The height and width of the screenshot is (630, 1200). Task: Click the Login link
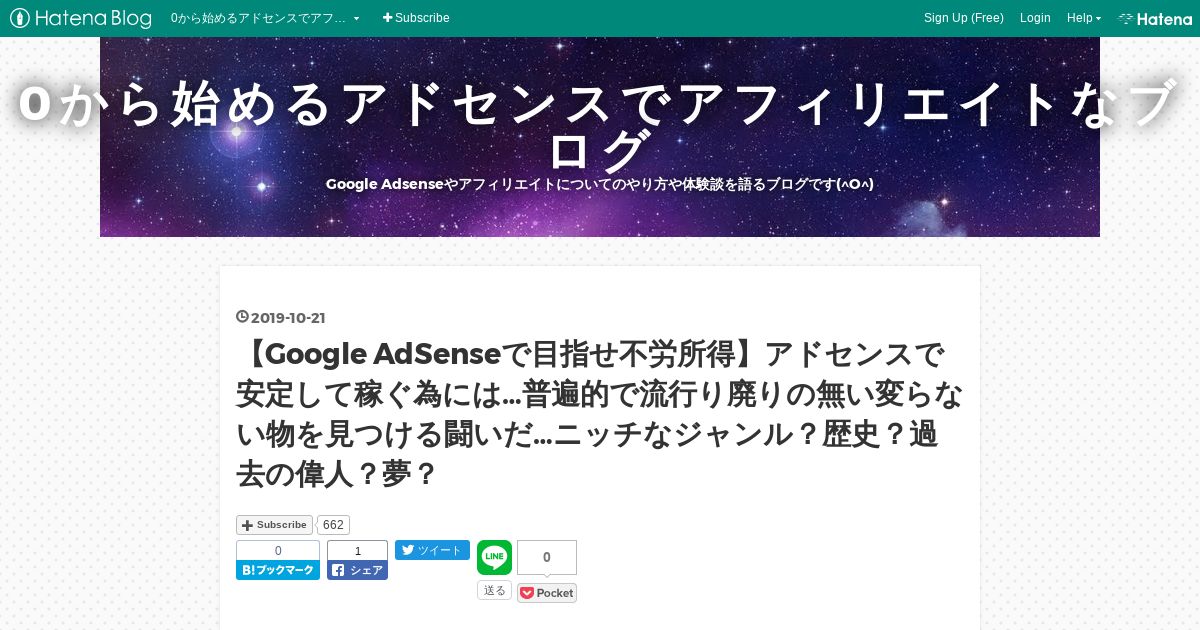1035,18
